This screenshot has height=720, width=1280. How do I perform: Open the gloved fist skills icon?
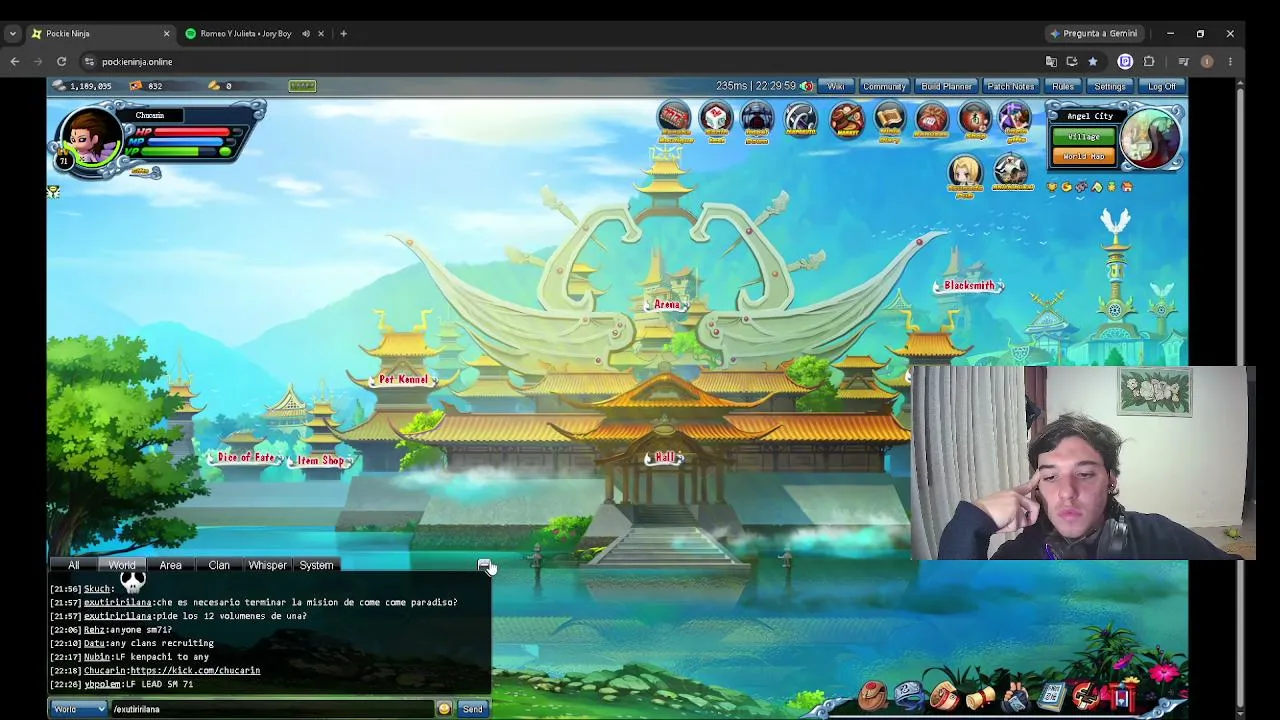1015,696
